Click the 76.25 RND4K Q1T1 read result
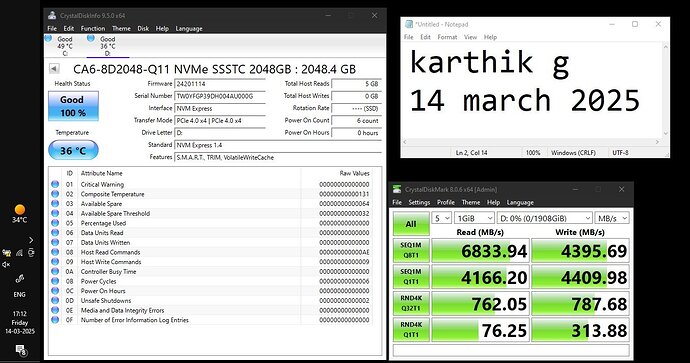Viewport: 690px width, 363px height. (480, 330)
